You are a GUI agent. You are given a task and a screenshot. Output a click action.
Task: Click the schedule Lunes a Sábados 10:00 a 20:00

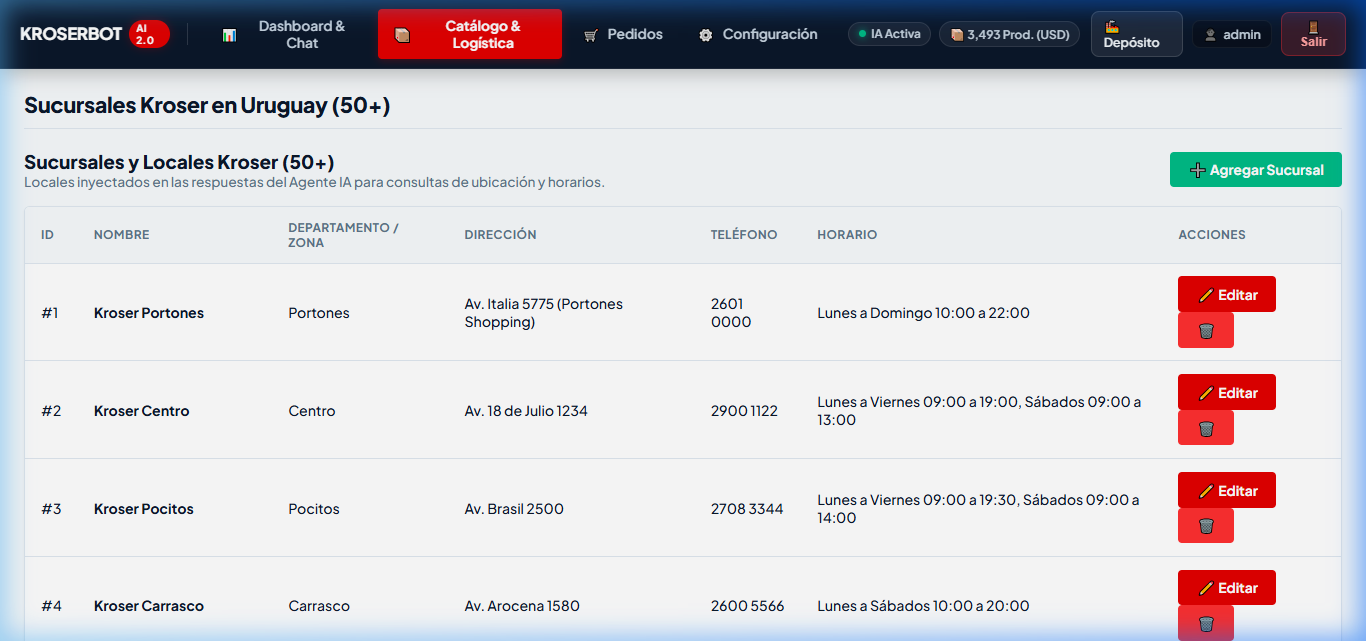[923, 606]
